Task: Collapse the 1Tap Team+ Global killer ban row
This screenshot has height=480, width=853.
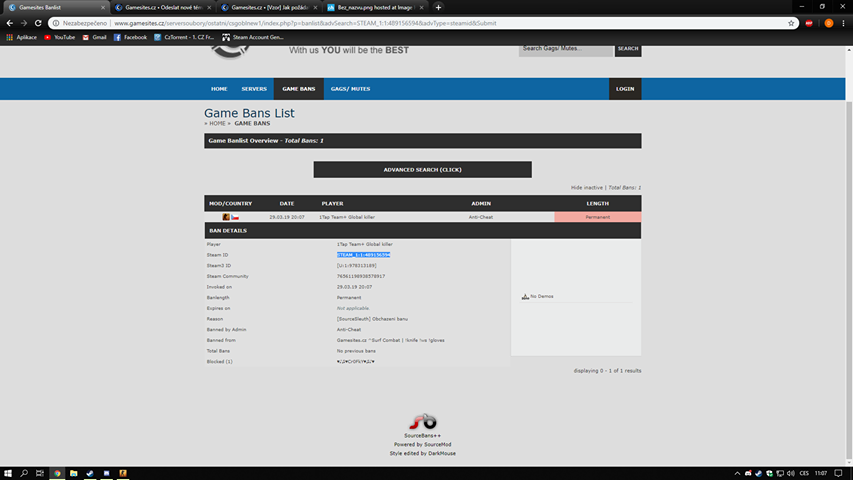Action: (423, 217)
